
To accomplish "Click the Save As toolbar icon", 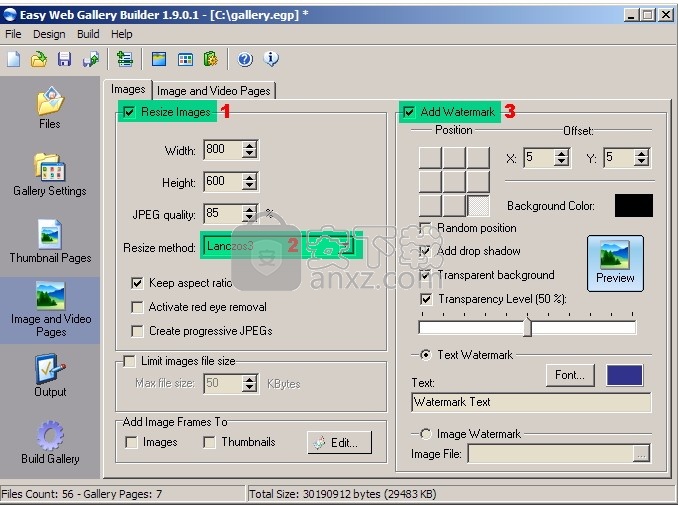I will click(91, 59).
